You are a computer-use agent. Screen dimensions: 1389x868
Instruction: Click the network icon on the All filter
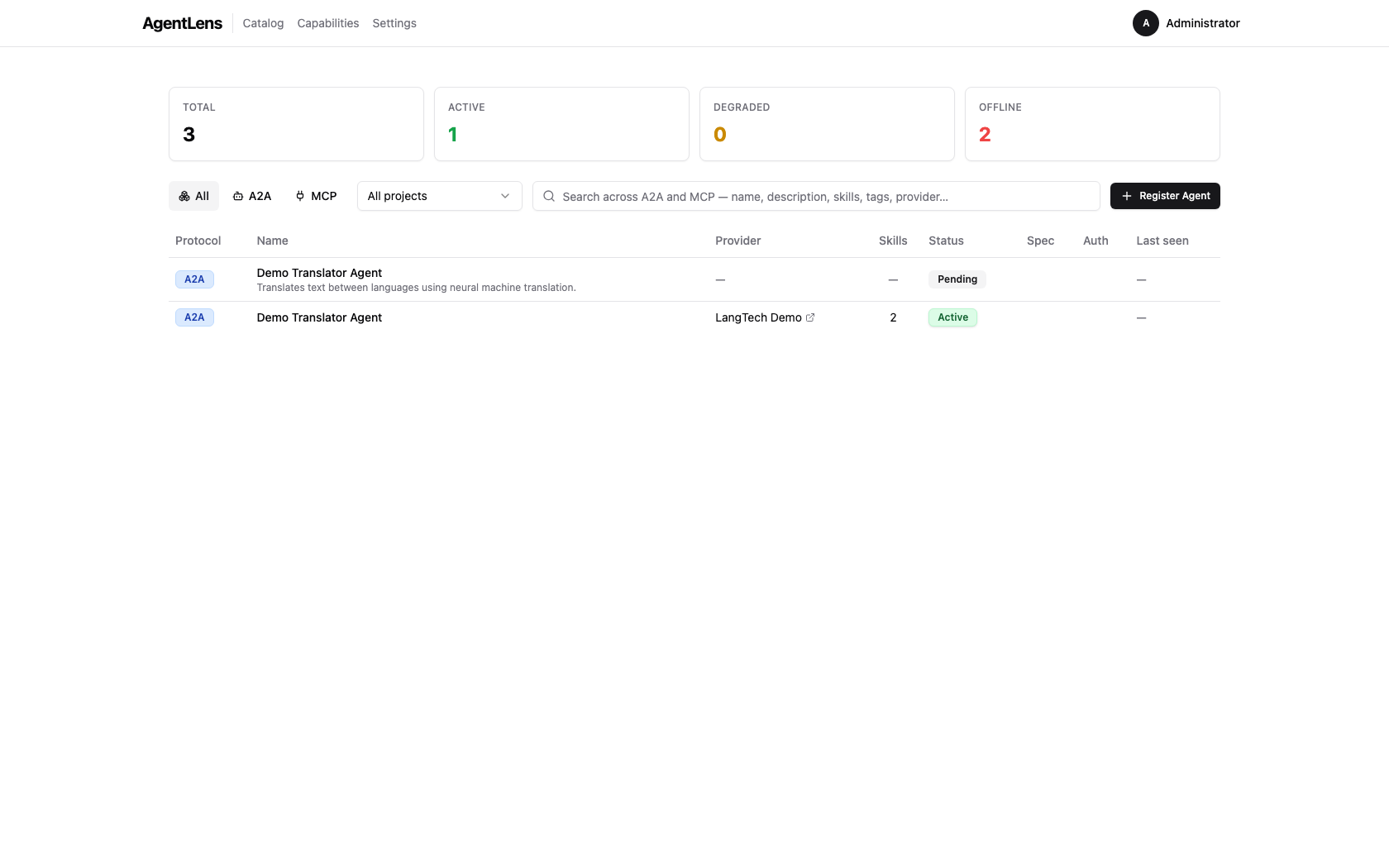tap(184, 196)
